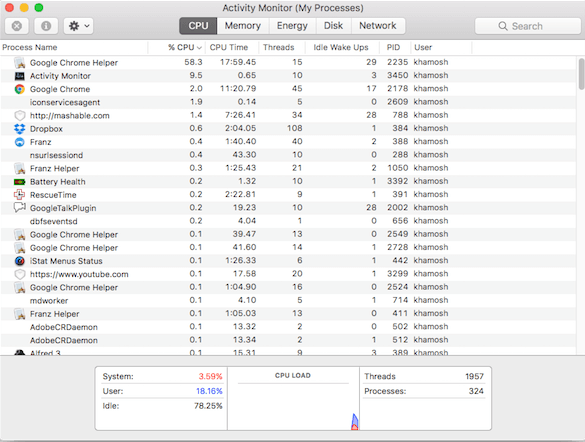585x442 pixels.
Task: Sort by Threads column header
Action: [x=278, y=47]
